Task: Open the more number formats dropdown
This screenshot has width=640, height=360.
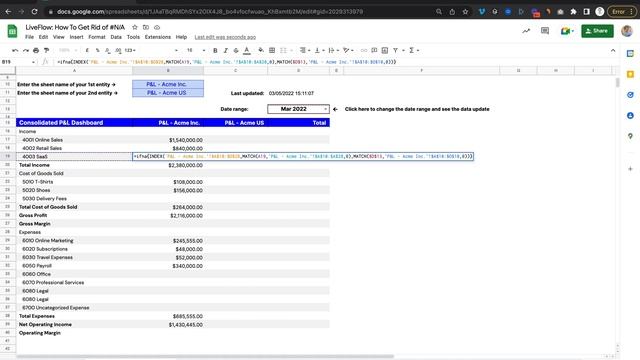Action: click(130, 50)
